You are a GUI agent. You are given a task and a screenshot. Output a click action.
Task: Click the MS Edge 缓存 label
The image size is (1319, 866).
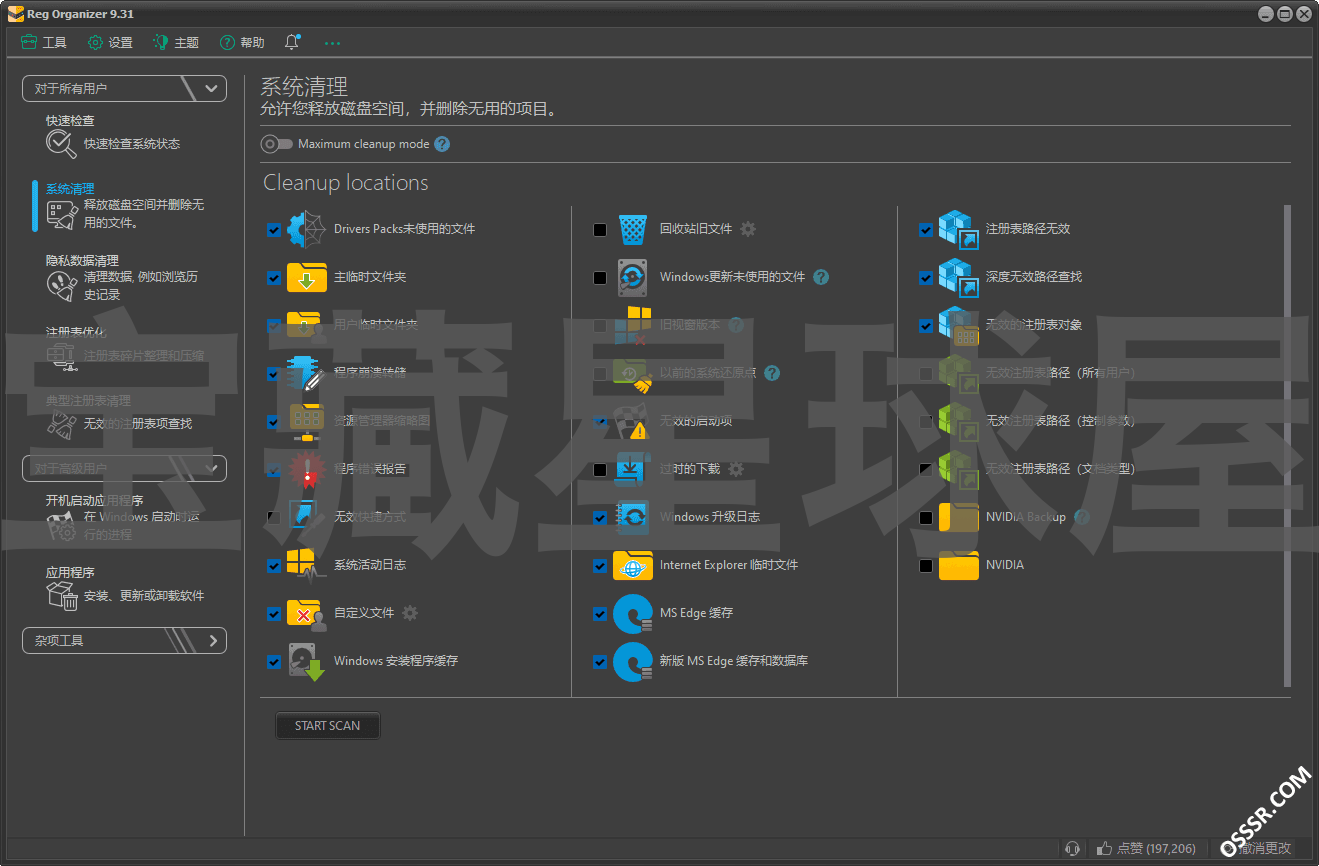point(696,613)
